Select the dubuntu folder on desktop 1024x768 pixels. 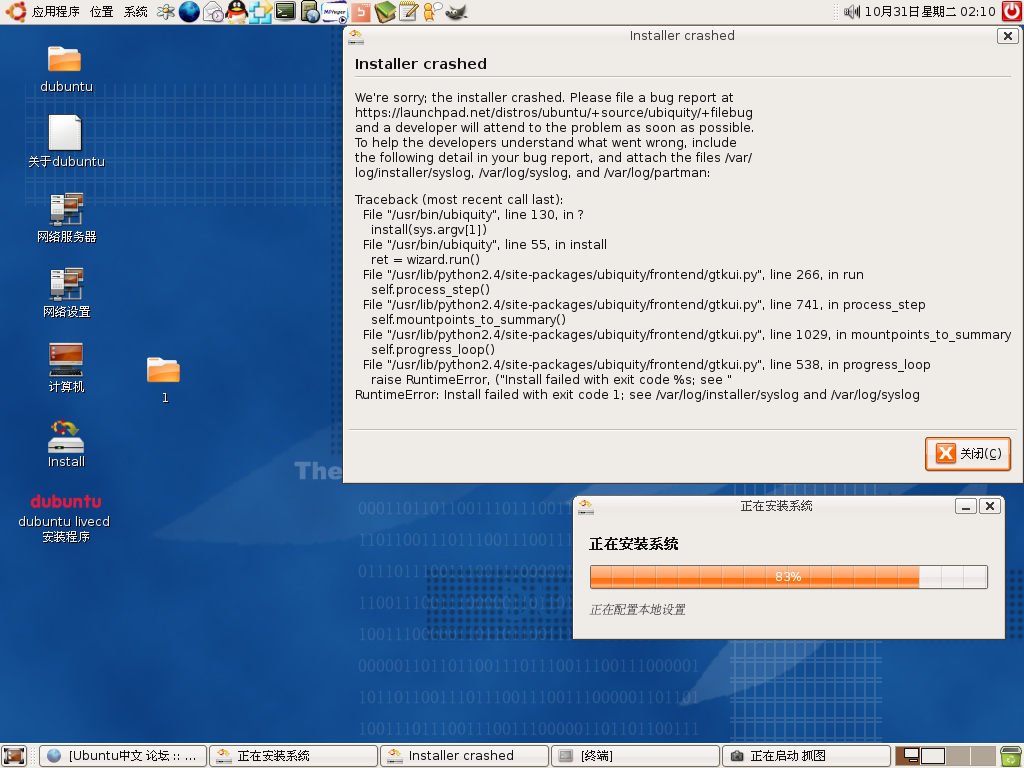pyautogui.click(x=65, y=69)
